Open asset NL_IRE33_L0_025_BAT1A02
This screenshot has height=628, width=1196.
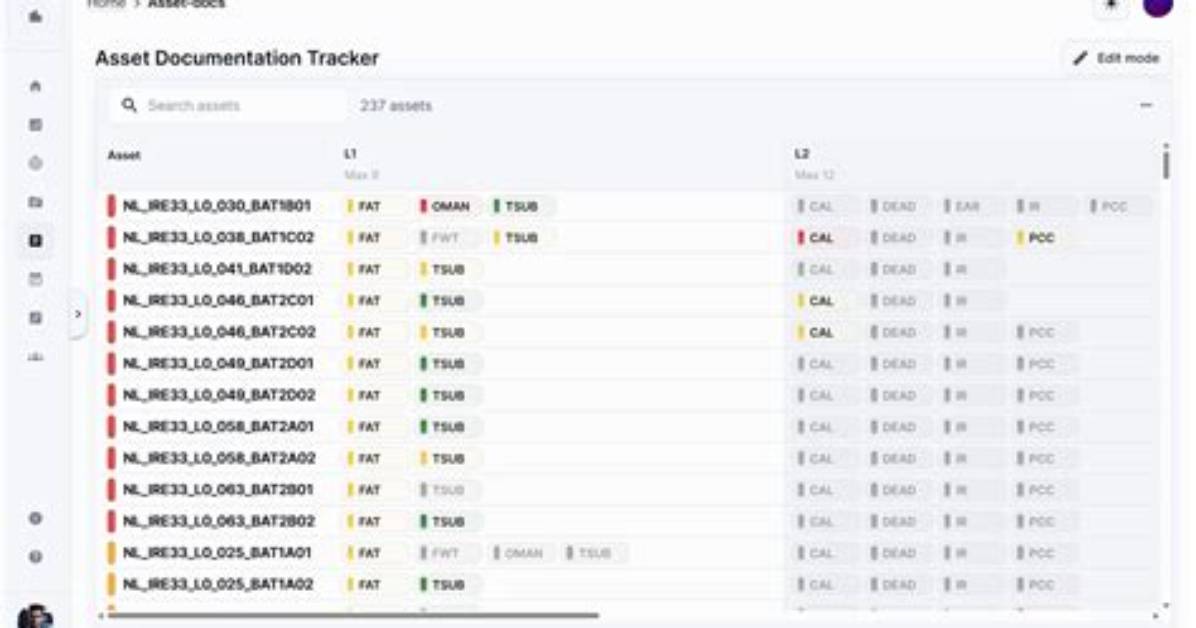tap(218, 584)
